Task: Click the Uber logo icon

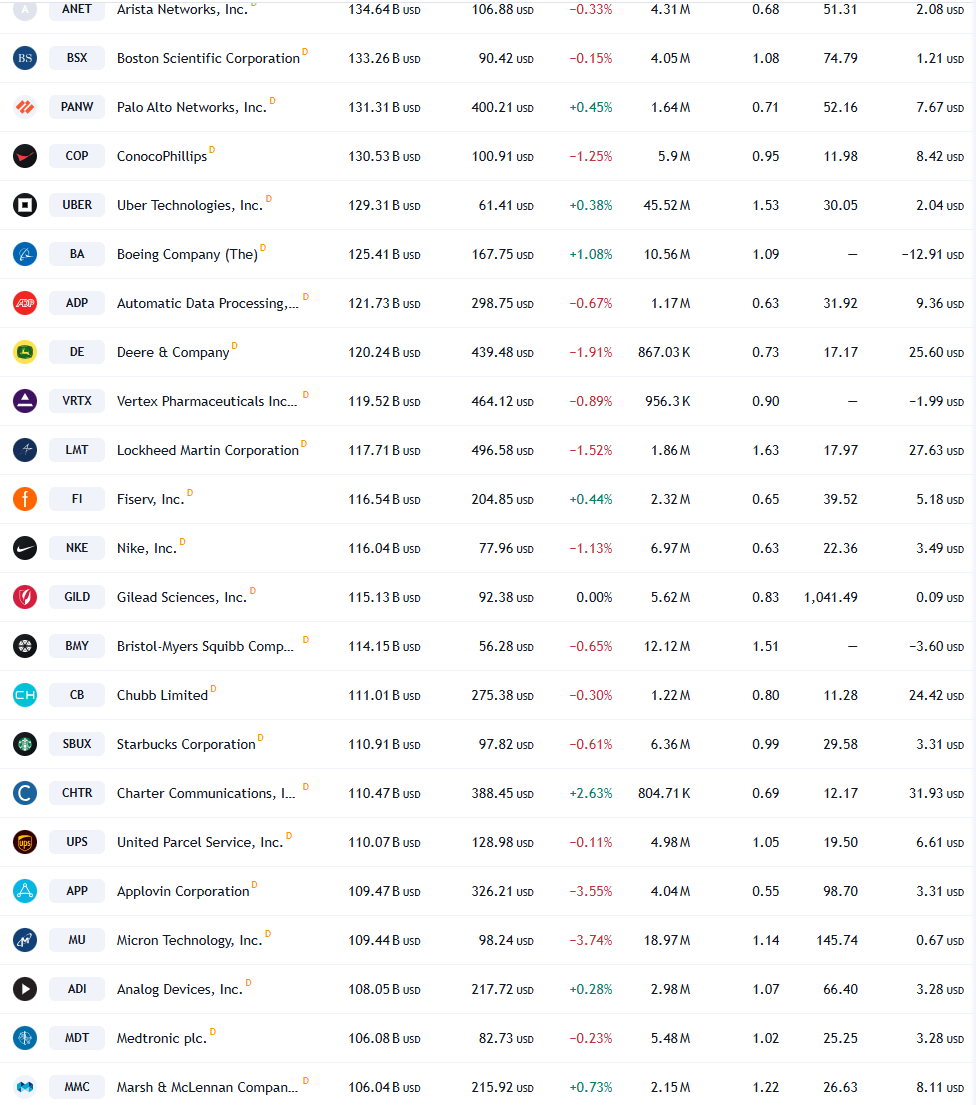Action: click(x=25, y=205)
